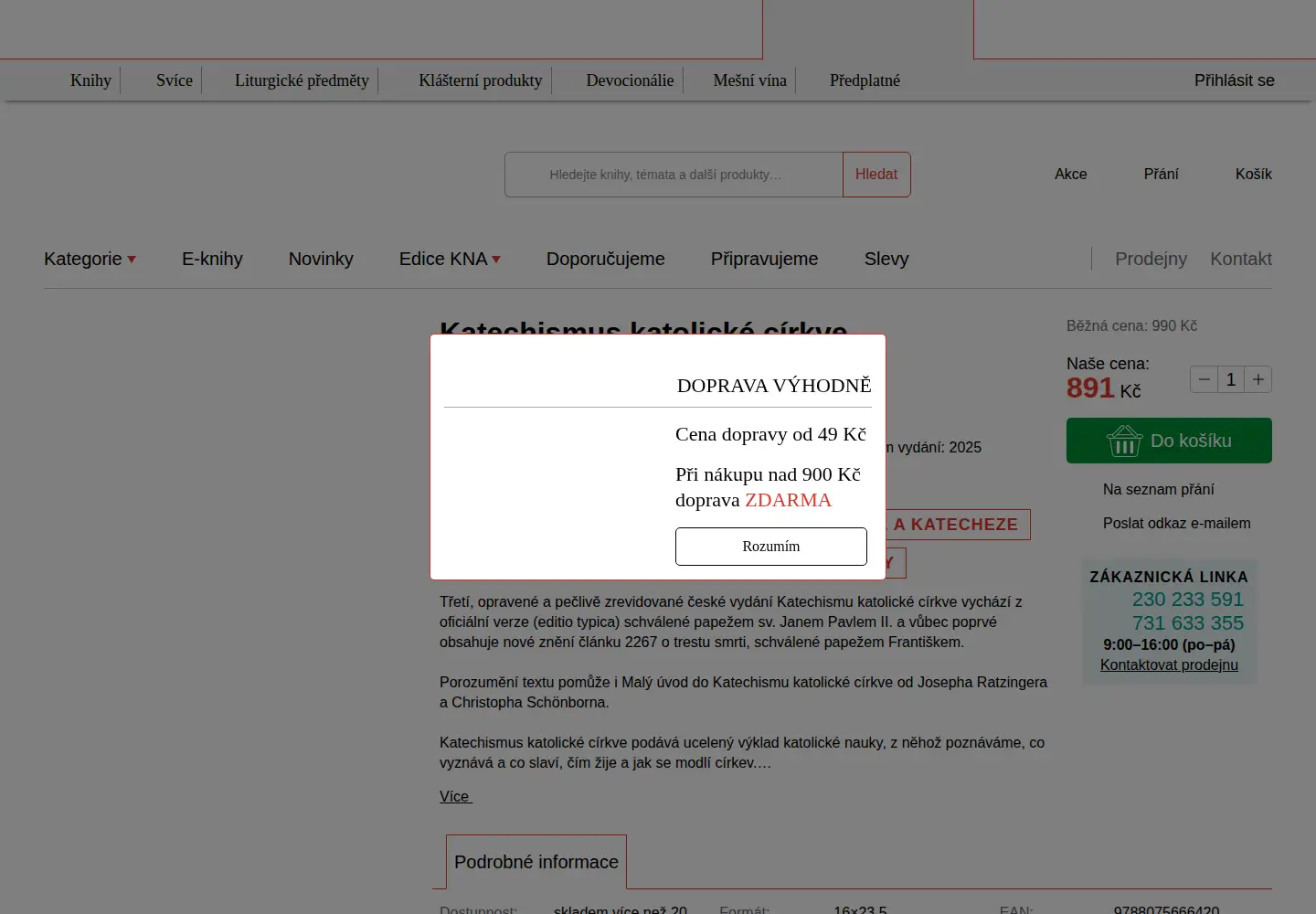The image size is (1316, 914).
Task: Select the Podrobné informace tab
Action: (536, 862)
